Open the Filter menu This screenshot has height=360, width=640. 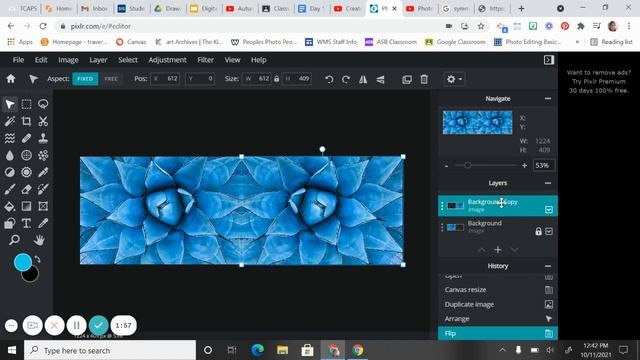point(205,60)
